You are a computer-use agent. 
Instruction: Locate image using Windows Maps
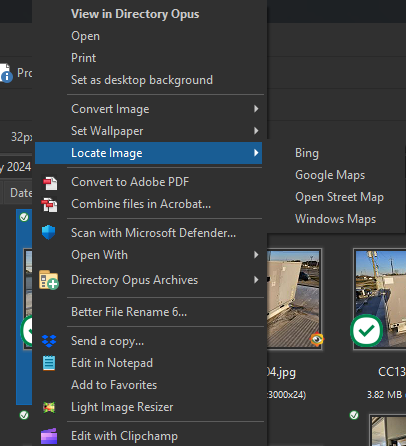(335, 219)
